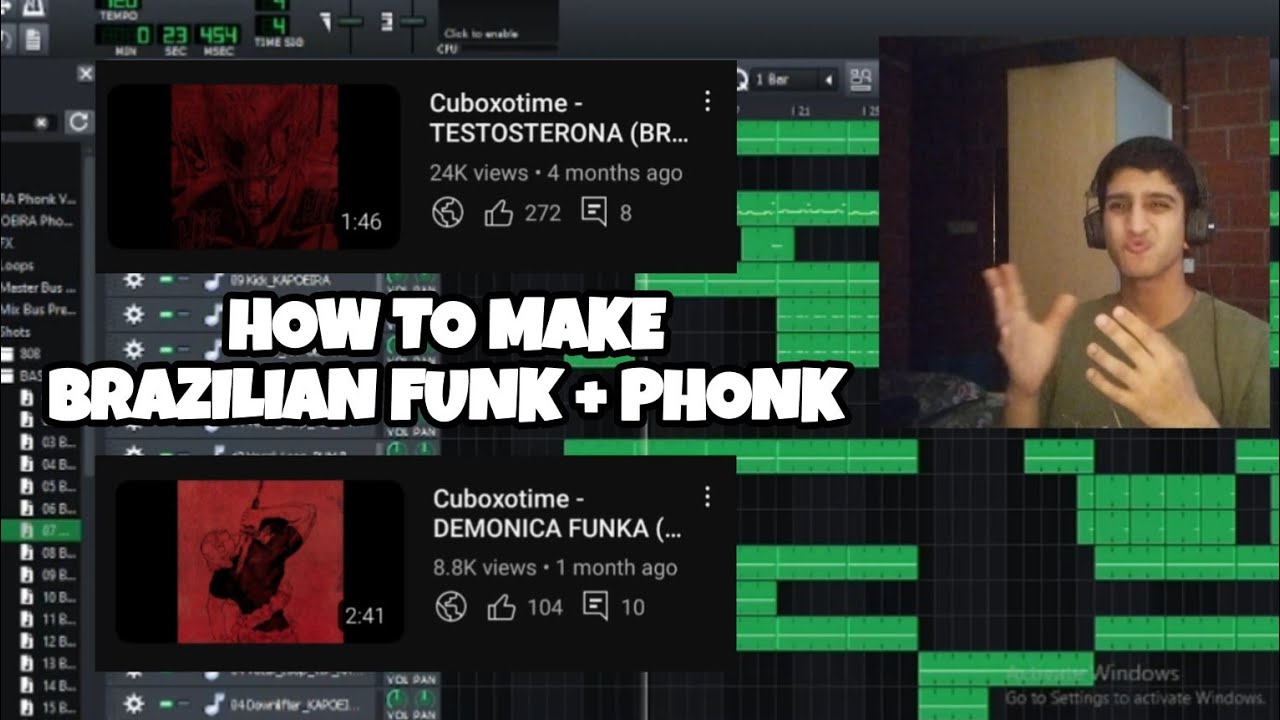Open the Mix Bus Pre... sidebar item

point(38,310)
